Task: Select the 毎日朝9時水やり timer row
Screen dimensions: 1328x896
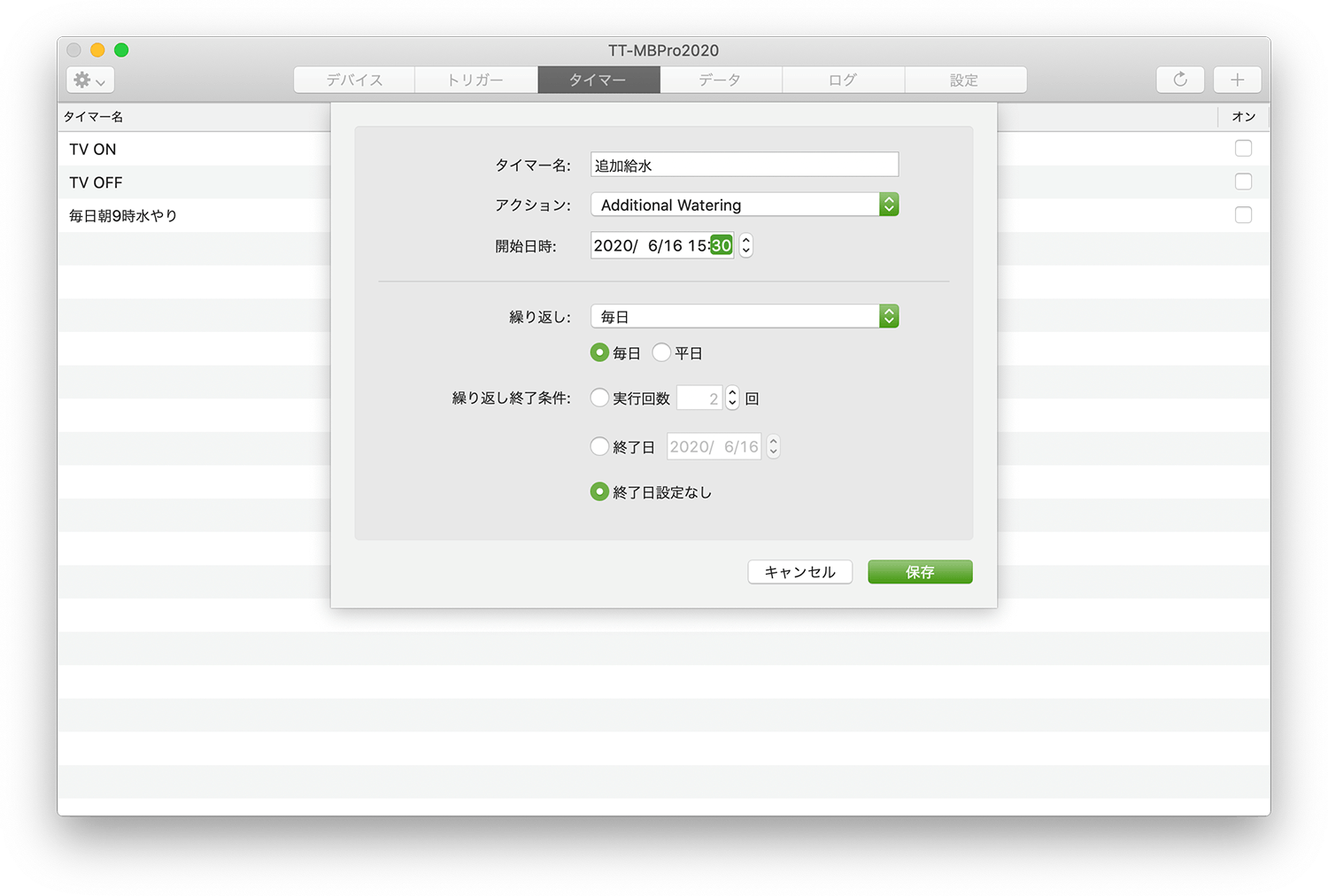Action: pyautogui.click(x=664, y=215)
